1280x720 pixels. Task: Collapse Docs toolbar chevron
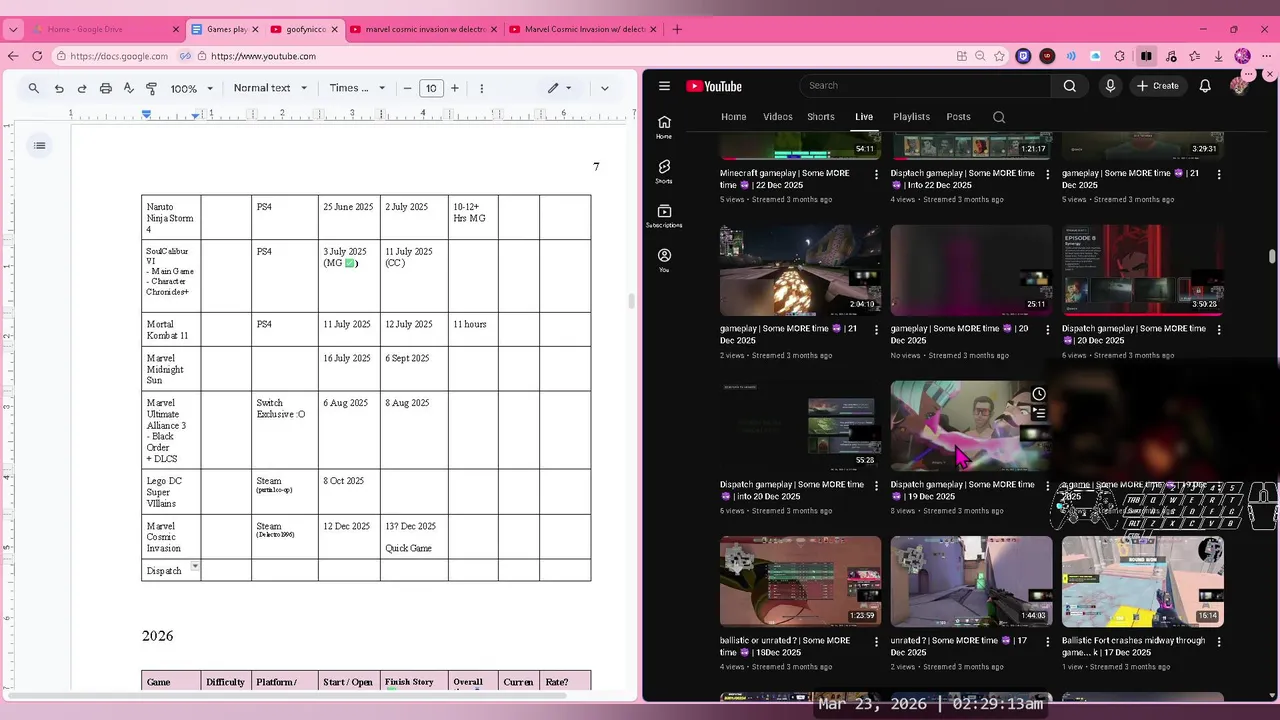pos(604,88)
